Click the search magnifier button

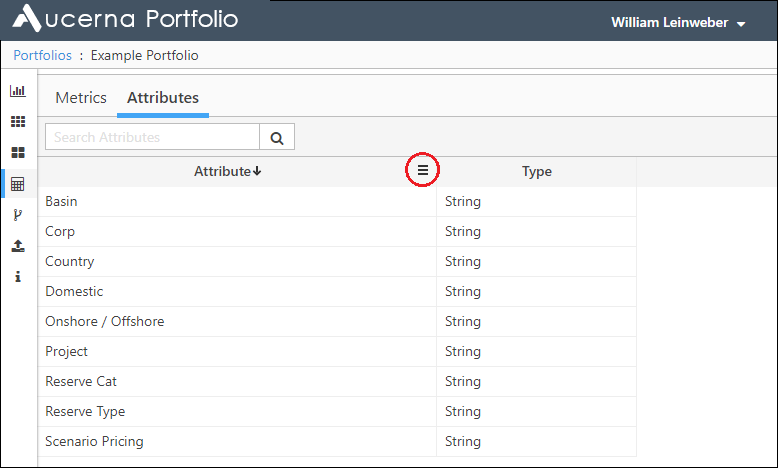tap(277, 137)
